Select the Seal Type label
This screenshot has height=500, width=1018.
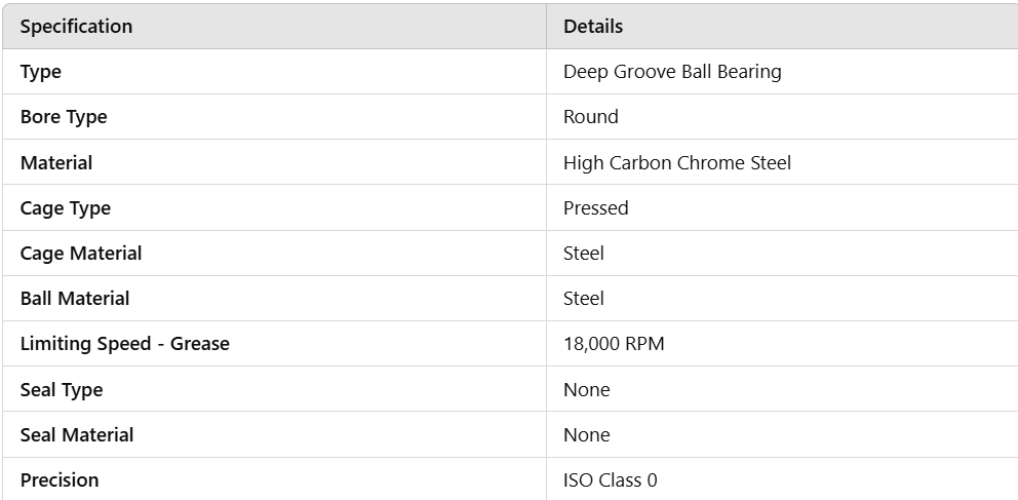(63, 390)
